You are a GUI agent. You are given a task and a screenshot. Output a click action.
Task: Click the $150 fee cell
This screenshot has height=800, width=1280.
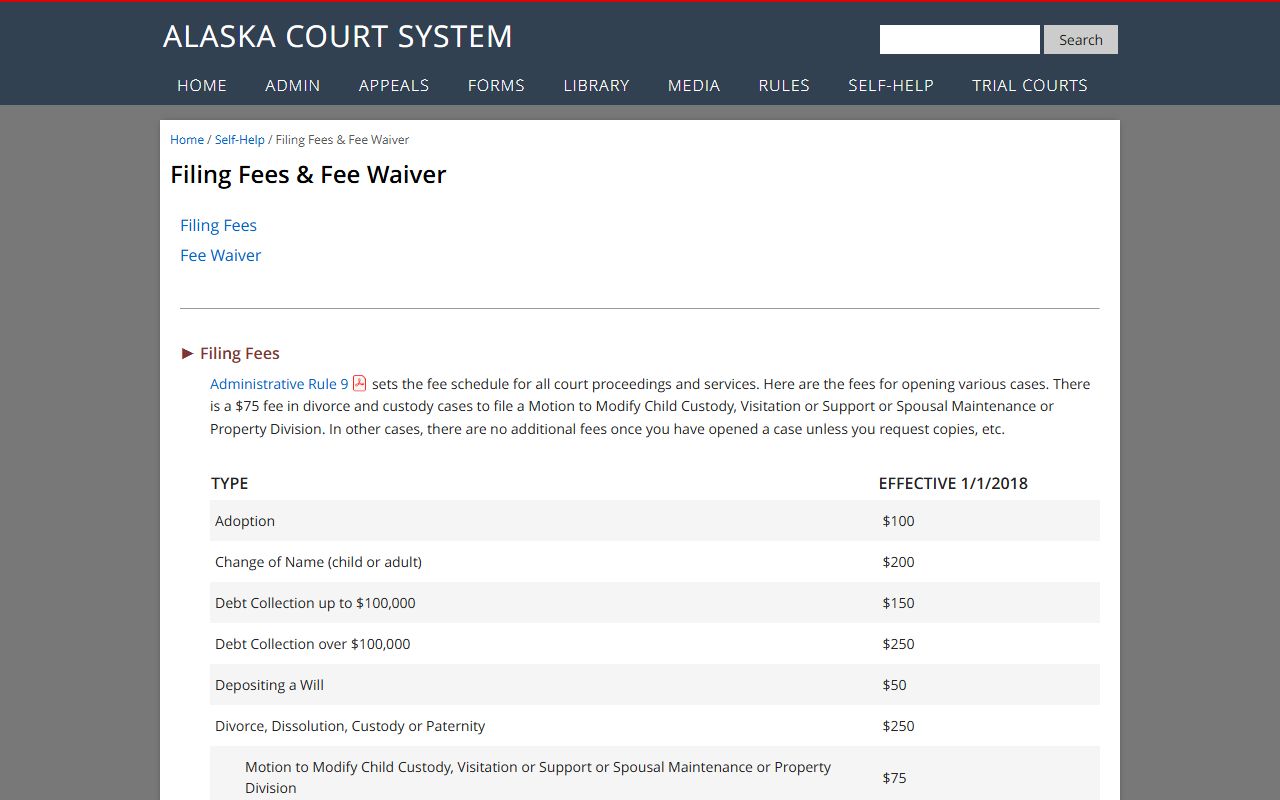pos(899,603)
